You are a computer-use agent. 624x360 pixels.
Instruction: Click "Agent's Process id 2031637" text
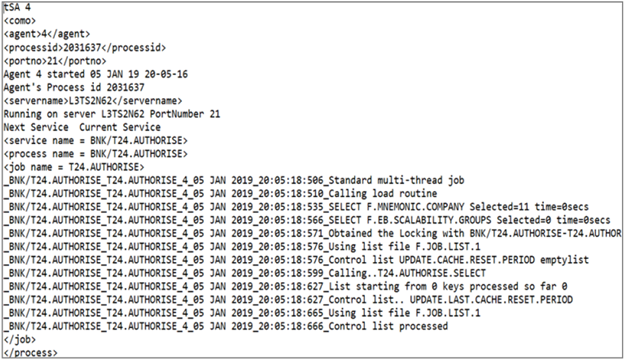(x=74, y=87)
